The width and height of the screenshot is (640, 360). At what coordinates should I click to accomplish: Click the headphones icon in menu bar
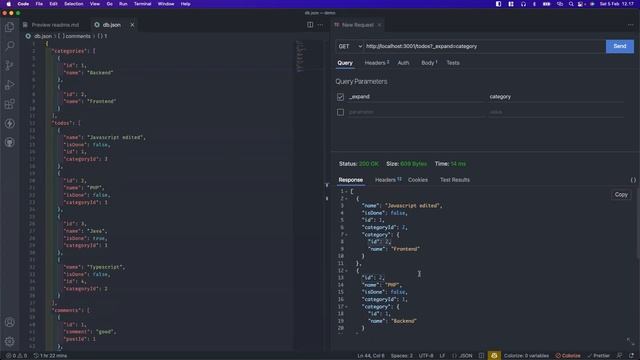(x=523, y=4)
